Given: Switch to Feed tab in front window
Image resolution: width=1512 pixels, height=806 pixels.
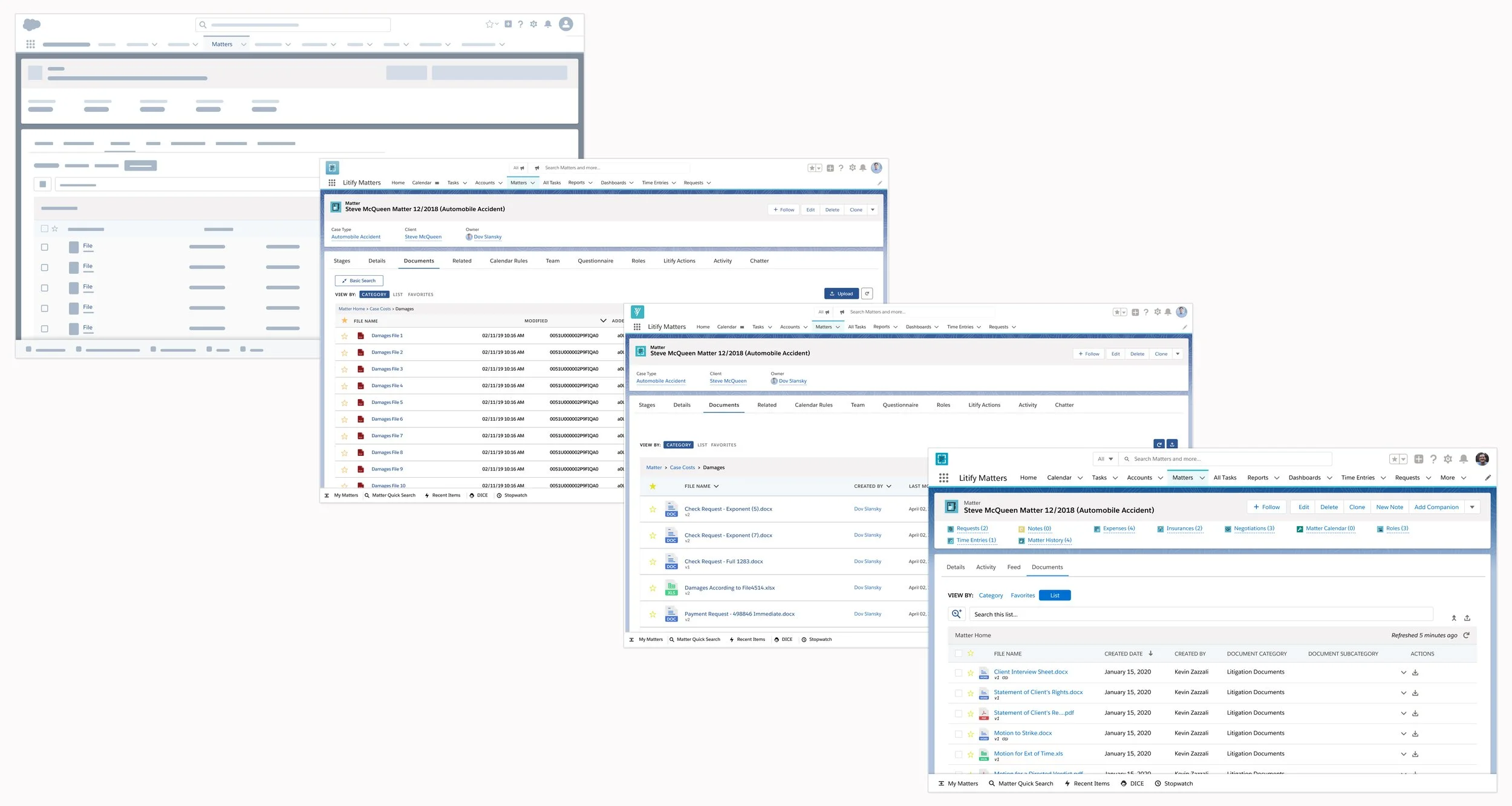Looking at the screenshot, I should click(1014, 567).
